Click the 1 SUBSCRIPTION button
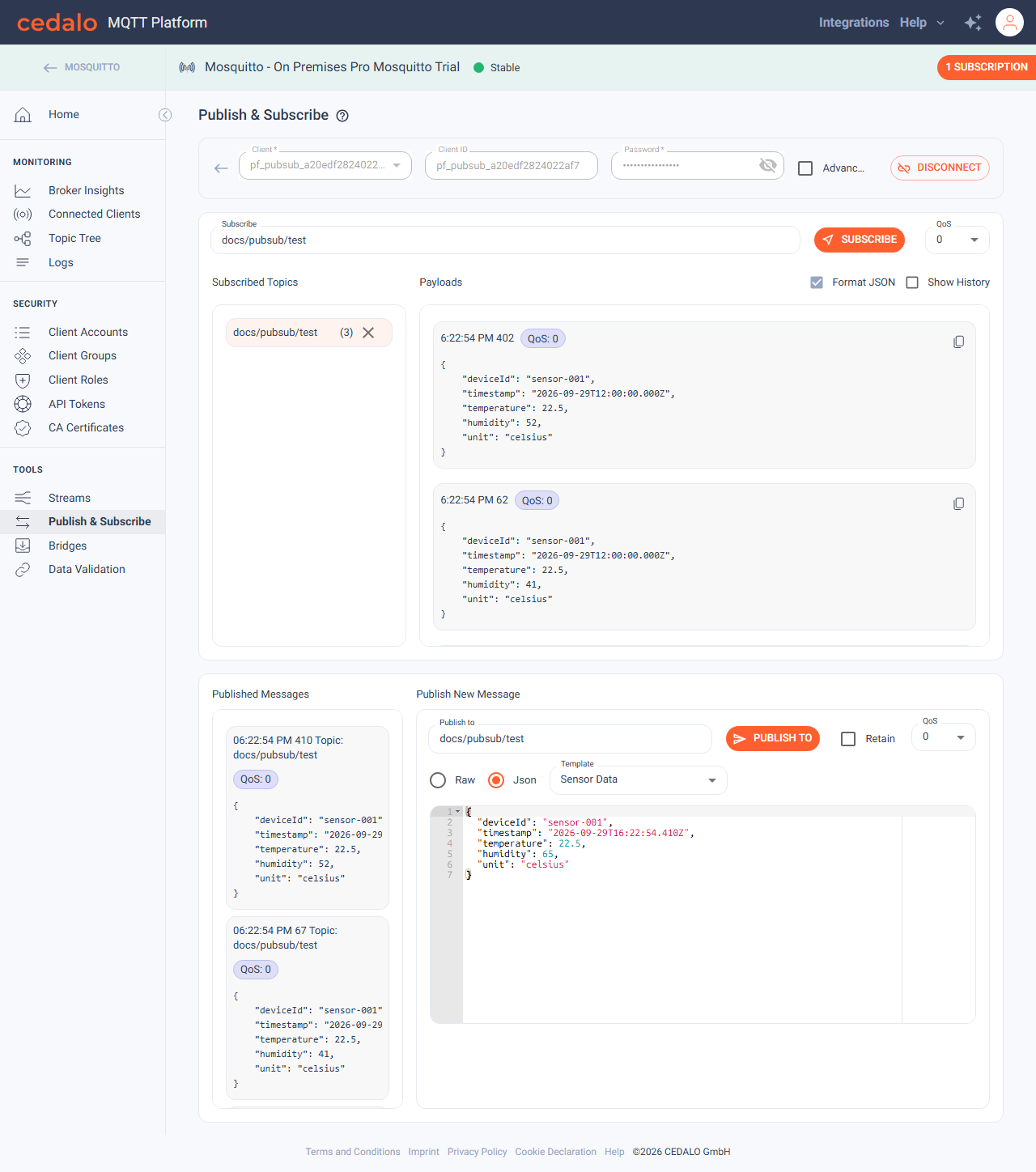Screen dimensions: 1036x1172 click(987, 67)
